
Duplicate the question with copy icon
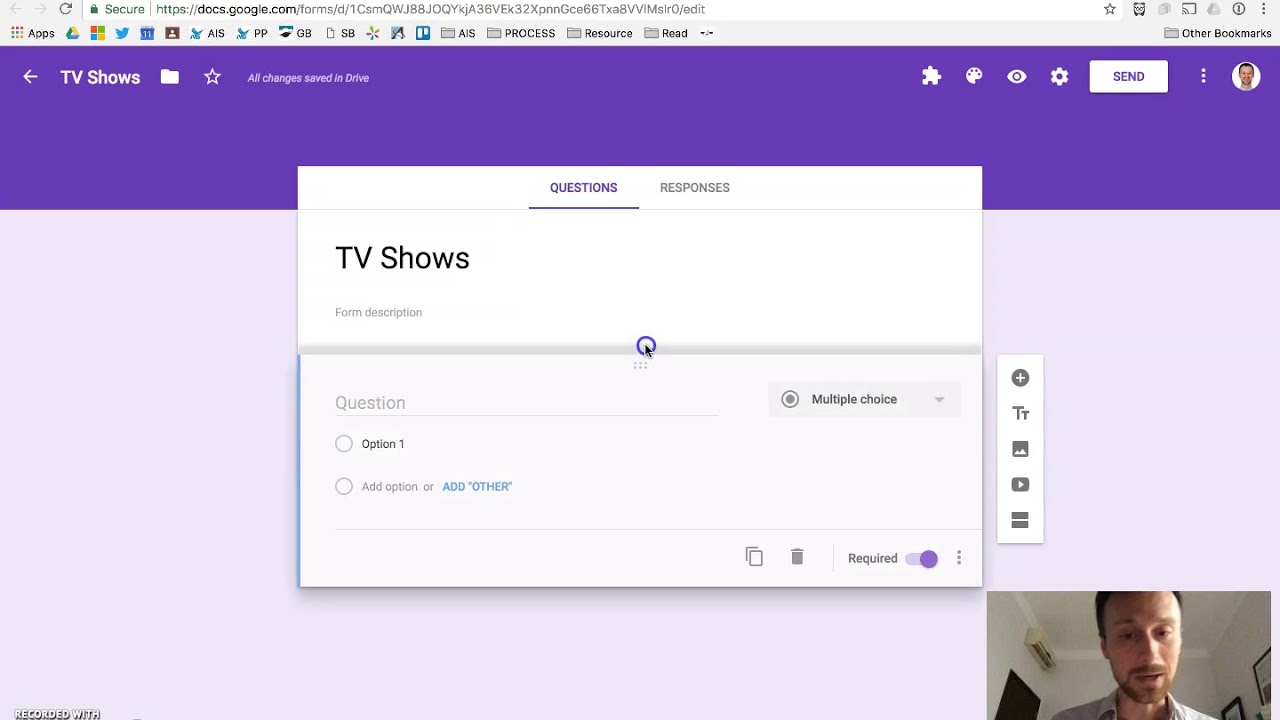(754, 557)
